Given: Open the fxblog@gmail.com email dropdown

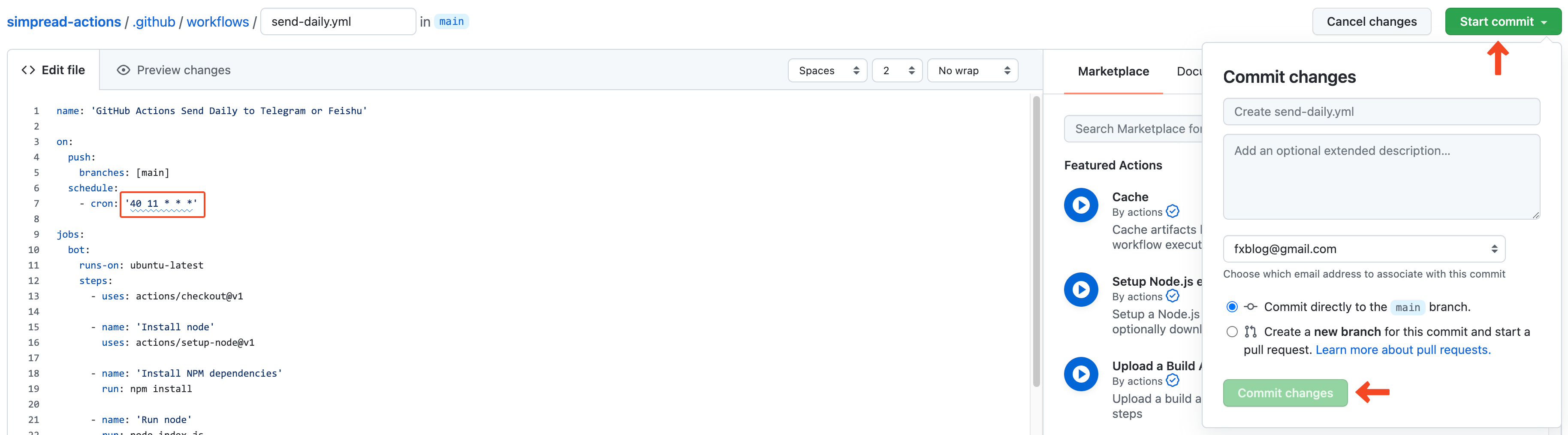Looking at the screenshot, I should (x=1364, y=248).
